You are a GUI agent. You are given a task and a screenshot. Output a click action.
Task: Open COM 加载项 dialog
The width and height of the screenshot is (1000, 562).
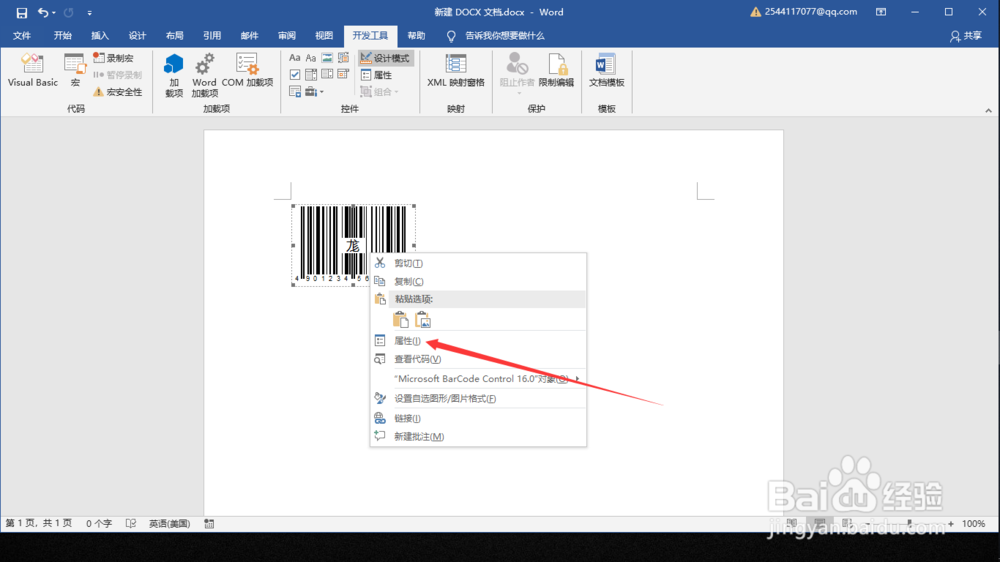tap(247, 70)
